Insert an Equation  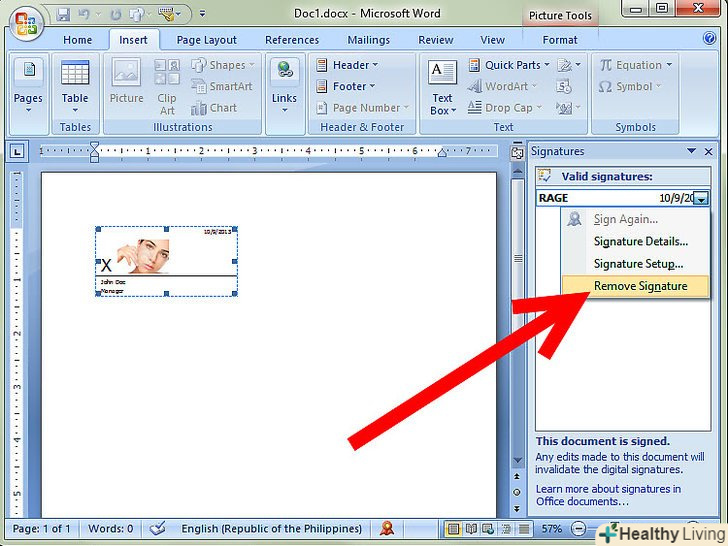coord(635,65)
